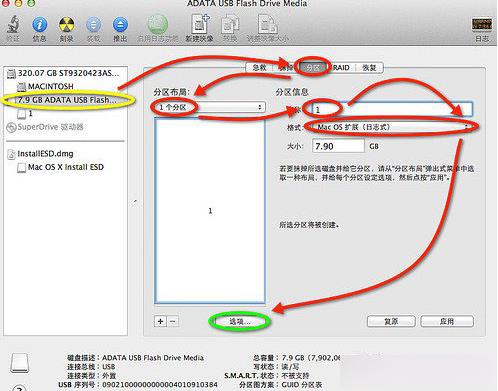This screenshot has height=391, width=498.
Task: Click the New Image toolbar icon
Action: [x=200, y=24]
